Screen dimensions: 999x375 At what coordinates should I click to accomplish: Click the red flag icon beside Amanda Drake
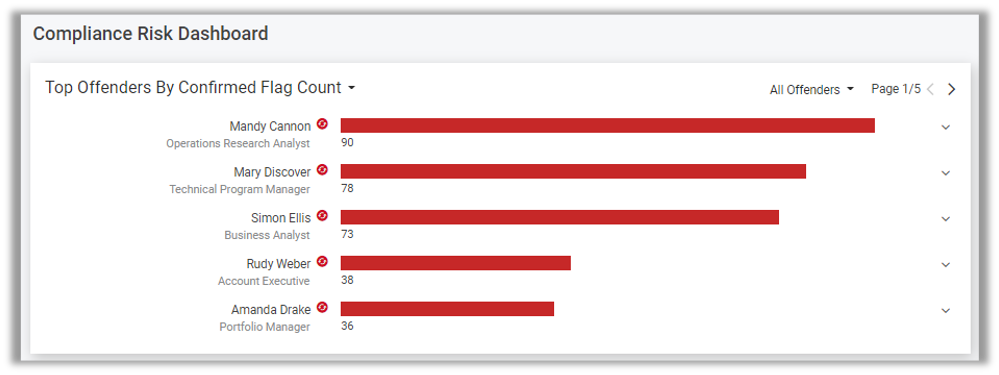tap(322, 308)
